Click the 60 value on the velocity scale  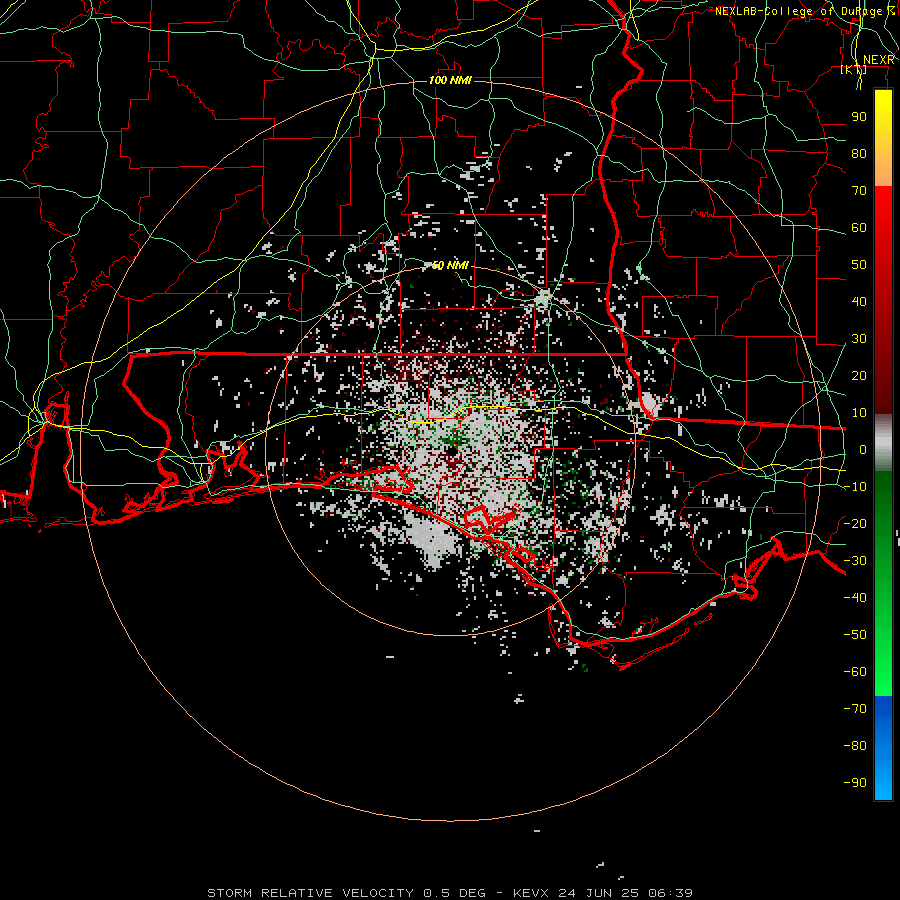[x=859, y=227]
